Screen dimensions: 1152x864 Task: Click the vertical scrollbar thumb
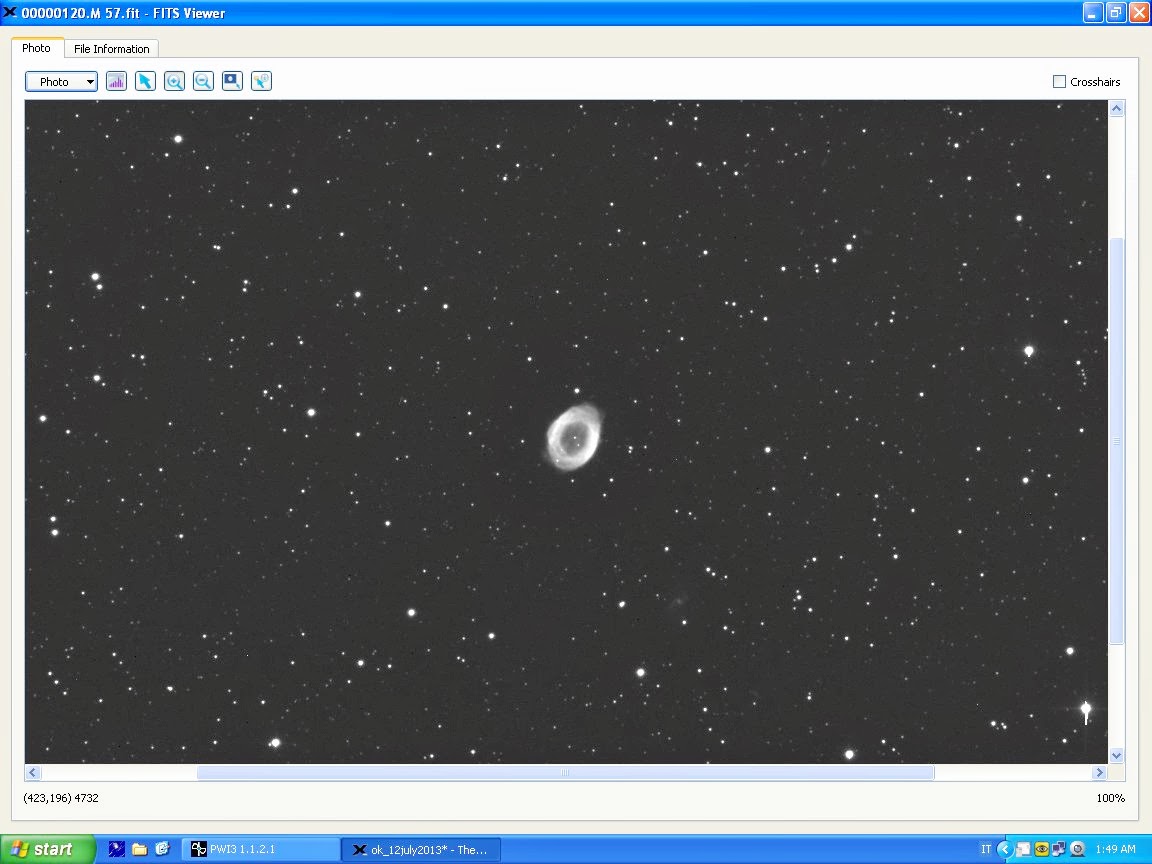[x=1117, y=440]
